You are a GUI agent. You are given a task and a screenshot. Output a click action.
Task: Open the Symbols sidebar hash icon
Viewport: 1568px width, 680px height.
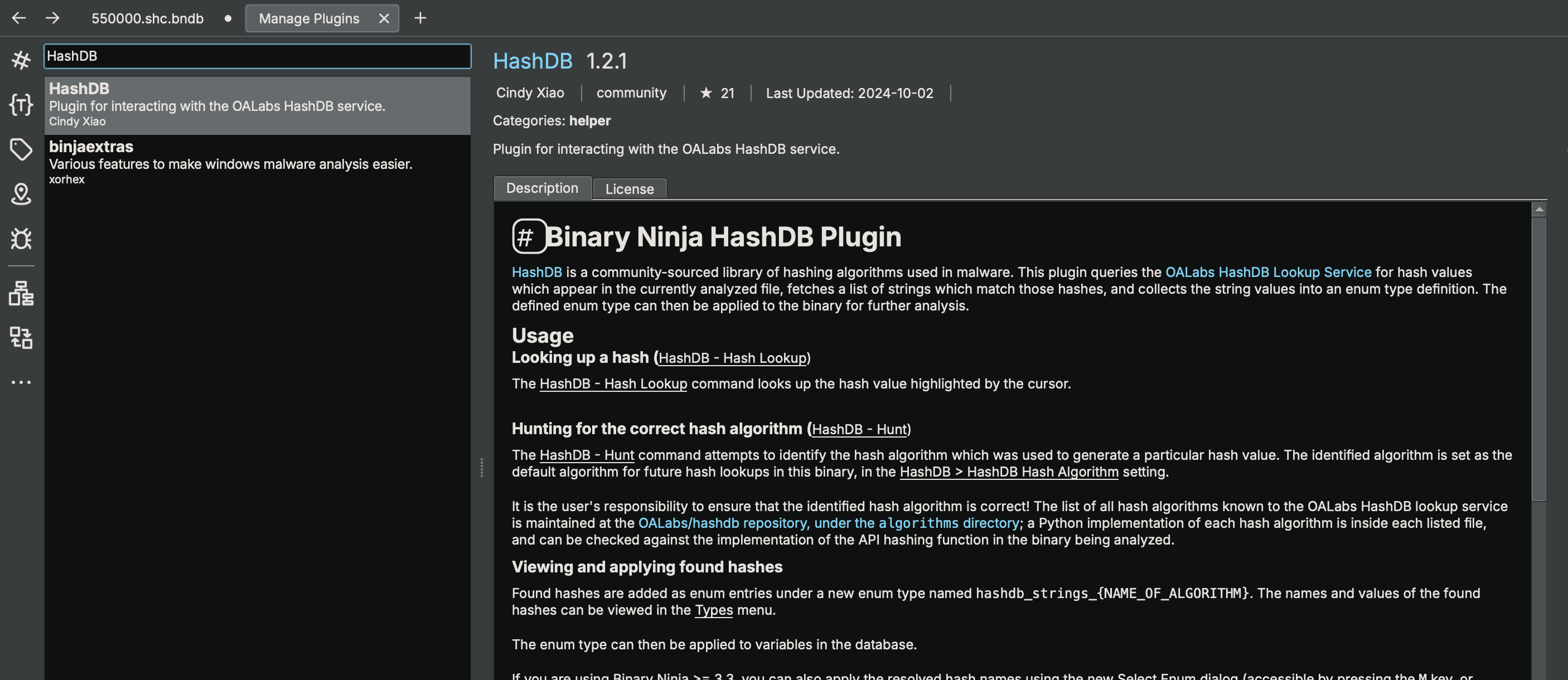tap(21, 60)
